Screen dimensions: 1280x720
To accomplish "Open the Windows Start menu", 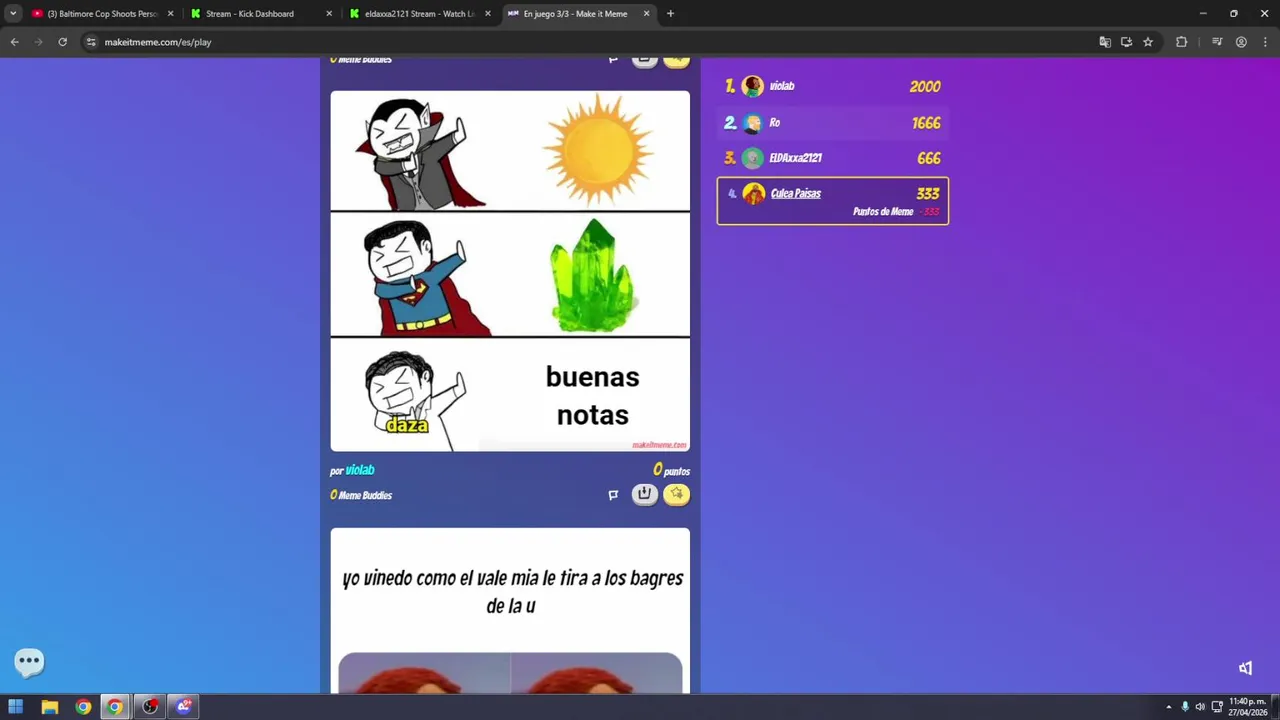I will pos(16,707).
